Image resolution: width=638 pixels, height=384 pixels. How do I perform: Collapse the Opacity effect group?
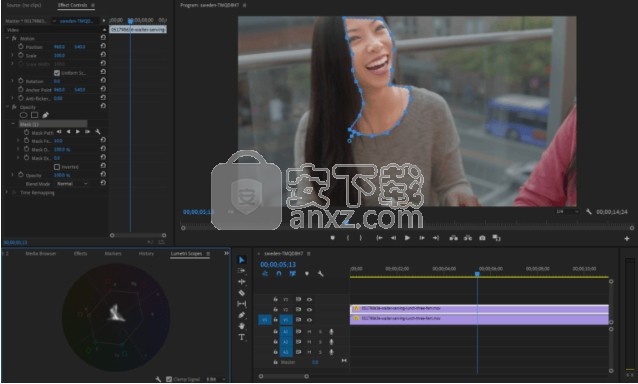pyautogui.click(x=7, y=107)
